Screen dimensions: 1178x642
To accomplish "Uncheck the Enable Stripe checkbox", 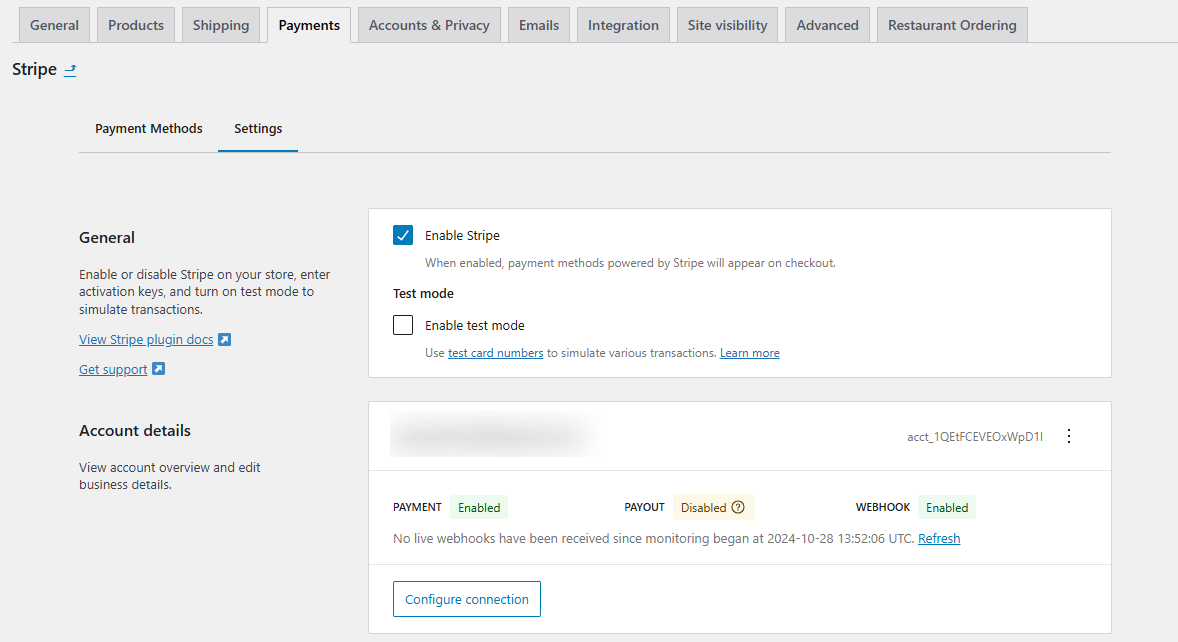I will pyautogui.click(x=403, y=235).
